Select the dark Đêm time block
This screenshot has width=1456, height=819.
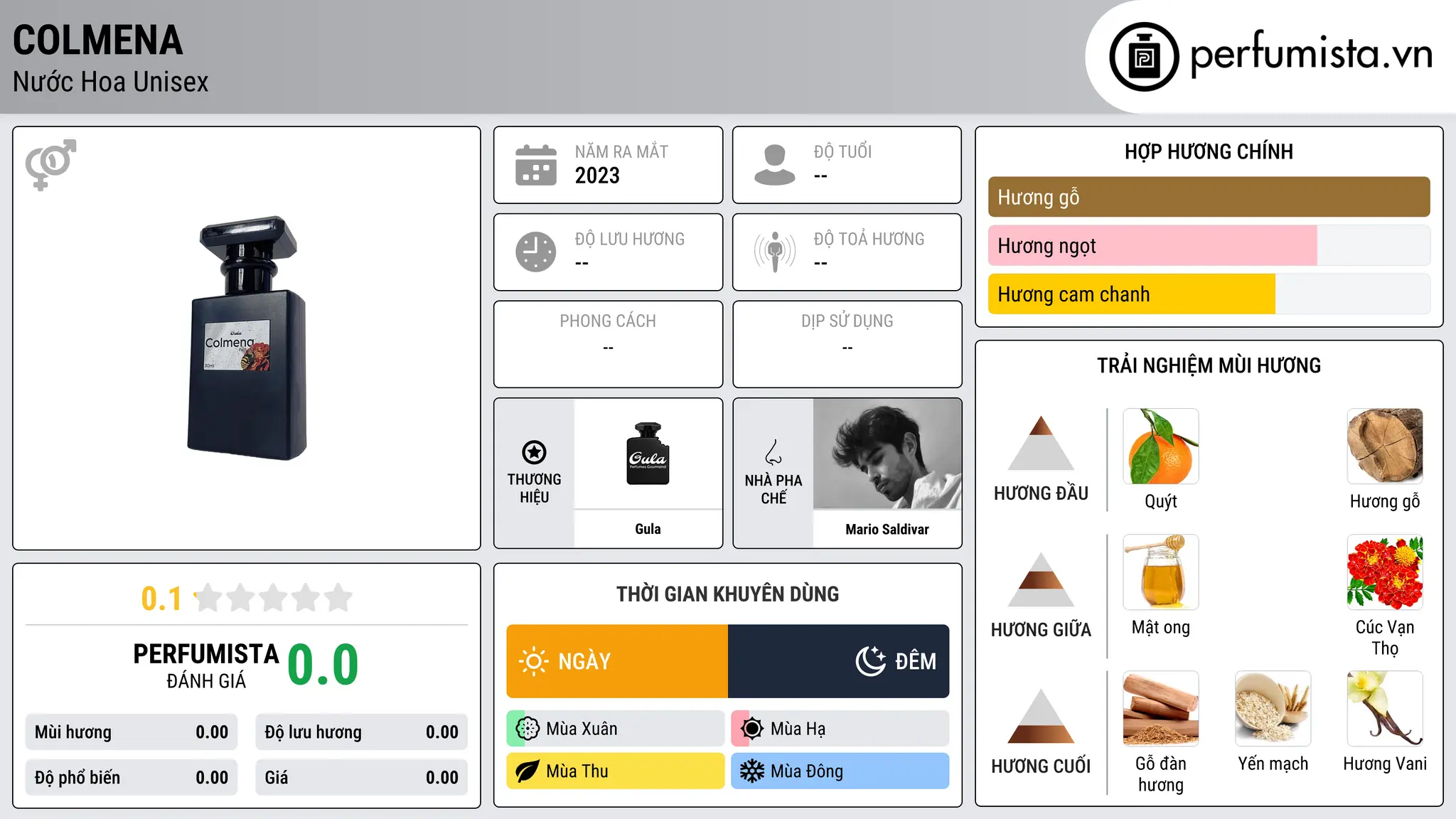pyautogui.click(x=839, y=661)
